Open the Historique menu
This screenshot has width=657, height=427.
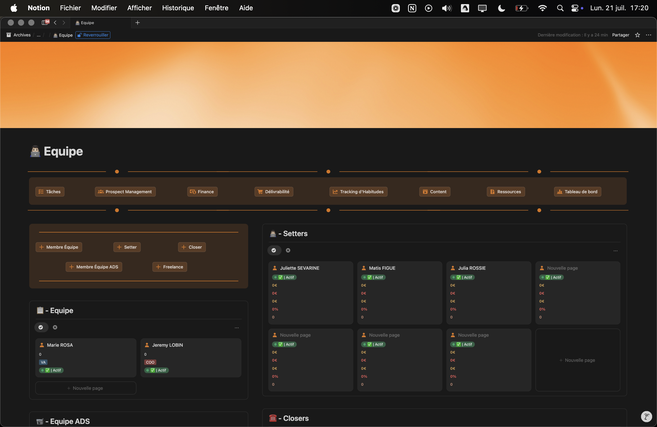pos(178,8)
